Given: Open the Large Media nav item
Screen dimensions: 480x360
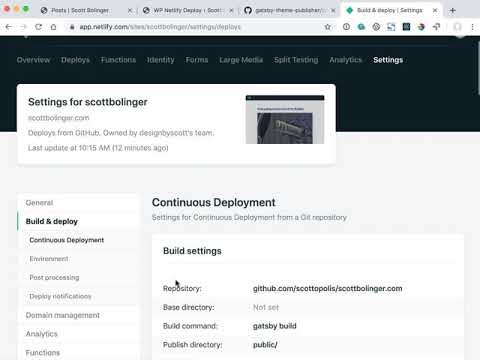Looking at the screenshot, I should [241, 60].
